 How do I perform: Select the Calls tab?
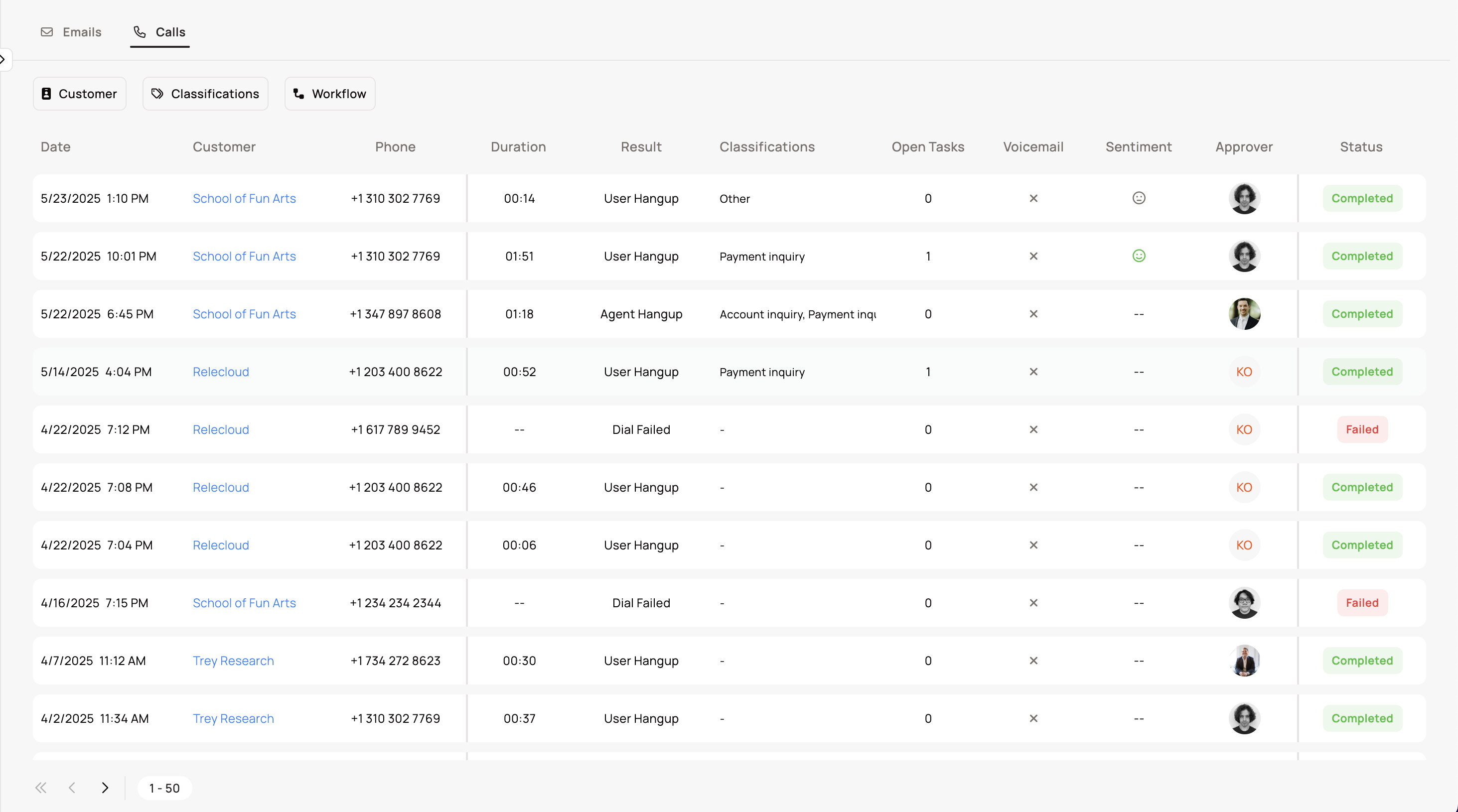(x=159, y=32)
